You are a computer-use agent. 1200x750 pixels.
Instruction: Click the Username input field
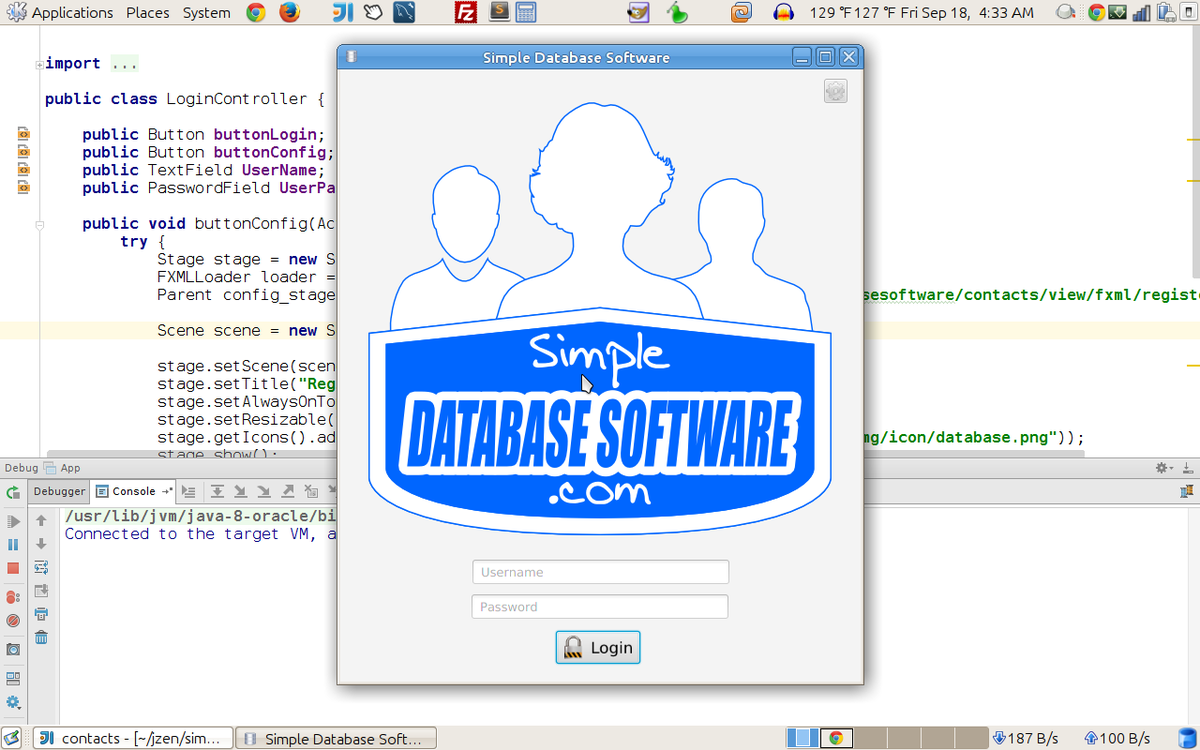tap(600, 572)
